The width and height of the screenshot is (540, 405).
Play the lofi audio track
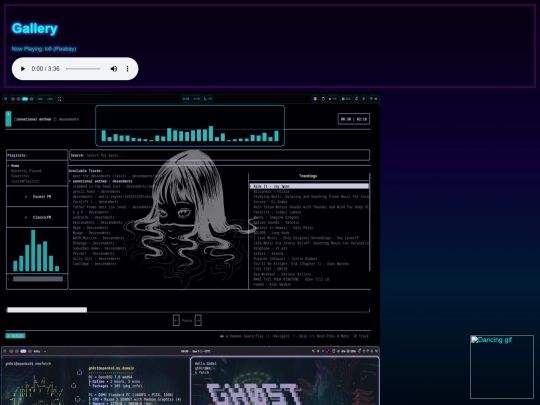(x=23, y=69)
